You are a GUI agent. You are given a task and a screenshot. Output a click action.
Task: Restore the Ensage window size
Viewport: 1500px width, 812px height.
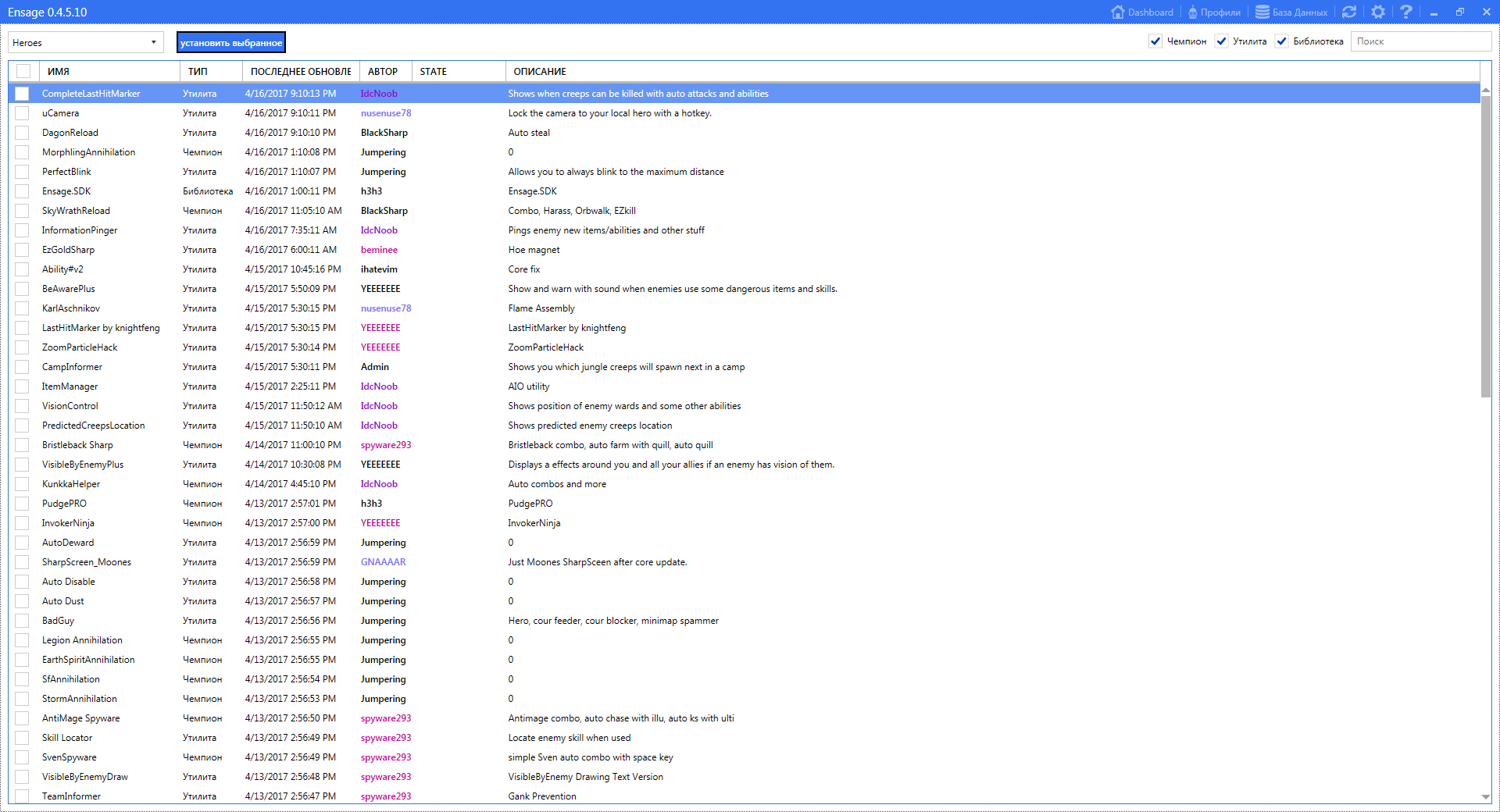pyautogui.click(x=1459, y=12)
